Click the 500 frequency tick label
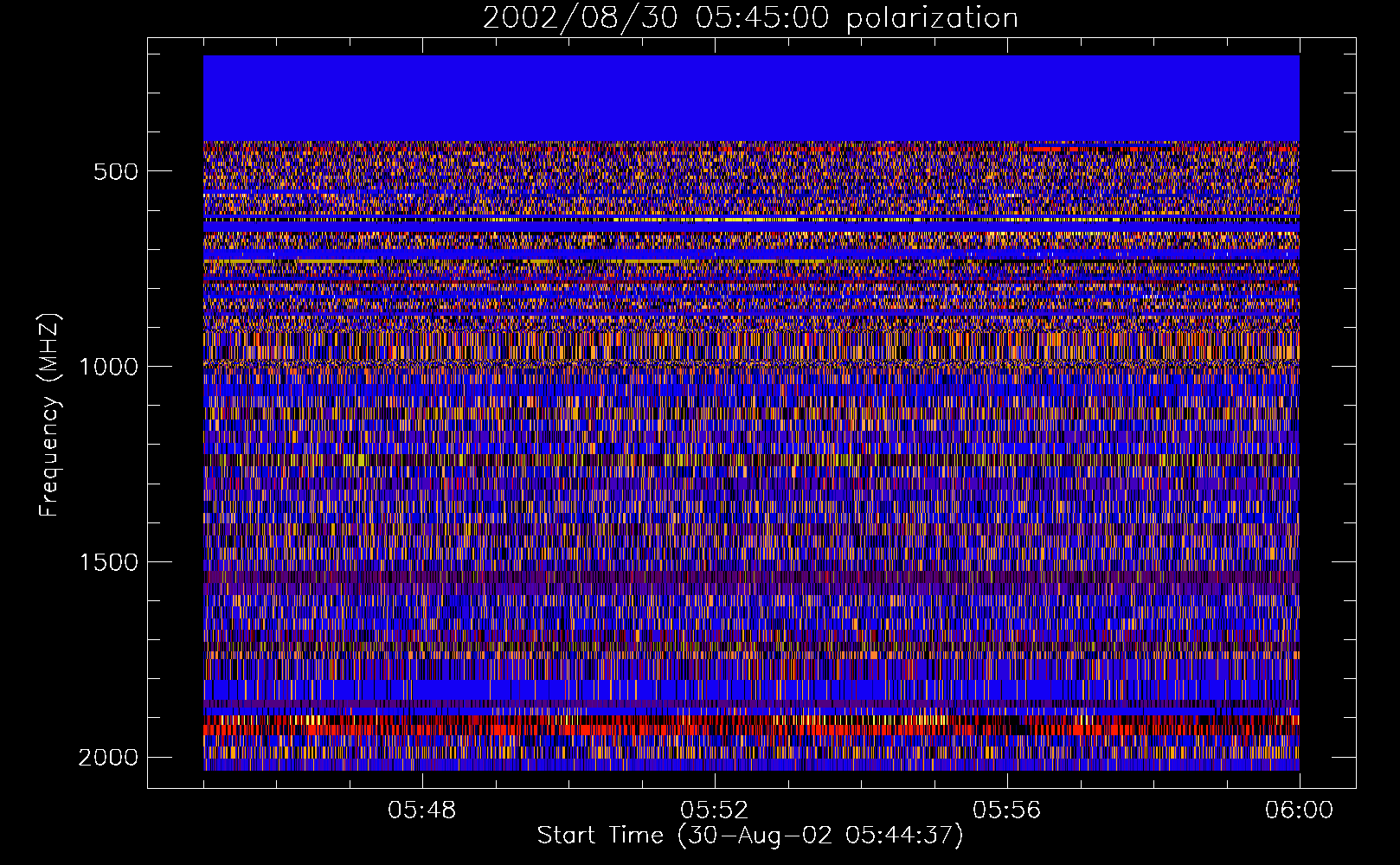 click(115, 171)
